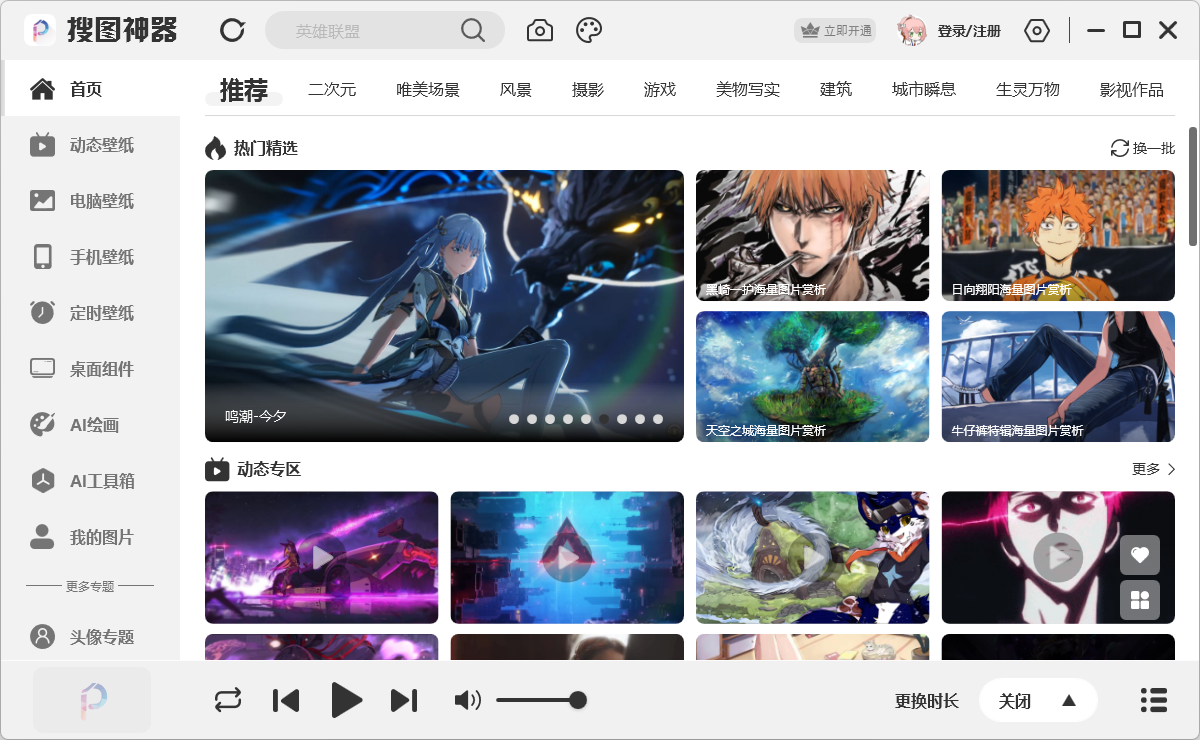Switch to the 唯美场景 tab
Image resolution: width=1200 pixels, height=740 pixels.
pos(428,89)
